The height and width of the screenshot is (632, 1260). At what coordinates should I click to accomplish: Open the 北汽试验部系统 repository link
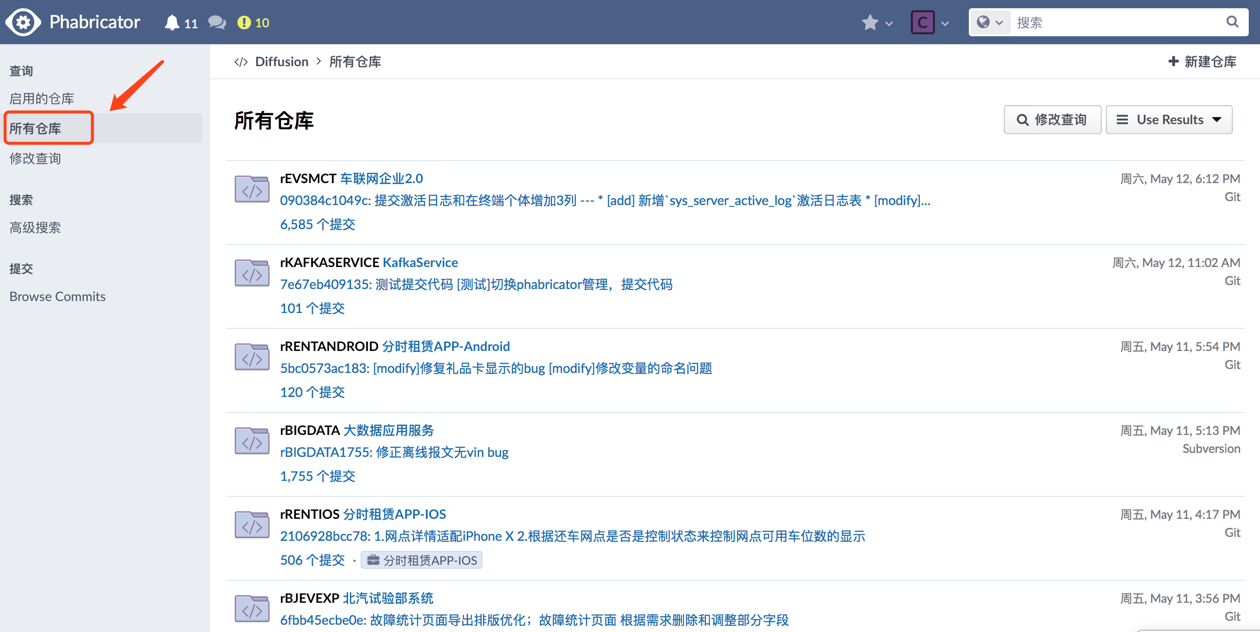388,598
